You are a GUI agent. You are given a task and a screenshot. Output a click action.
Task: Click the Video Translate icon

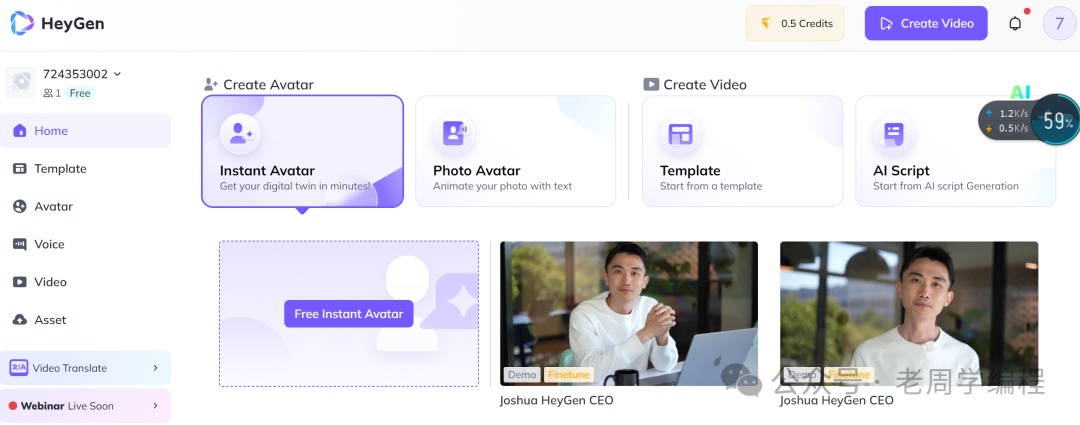coord(19,368)
